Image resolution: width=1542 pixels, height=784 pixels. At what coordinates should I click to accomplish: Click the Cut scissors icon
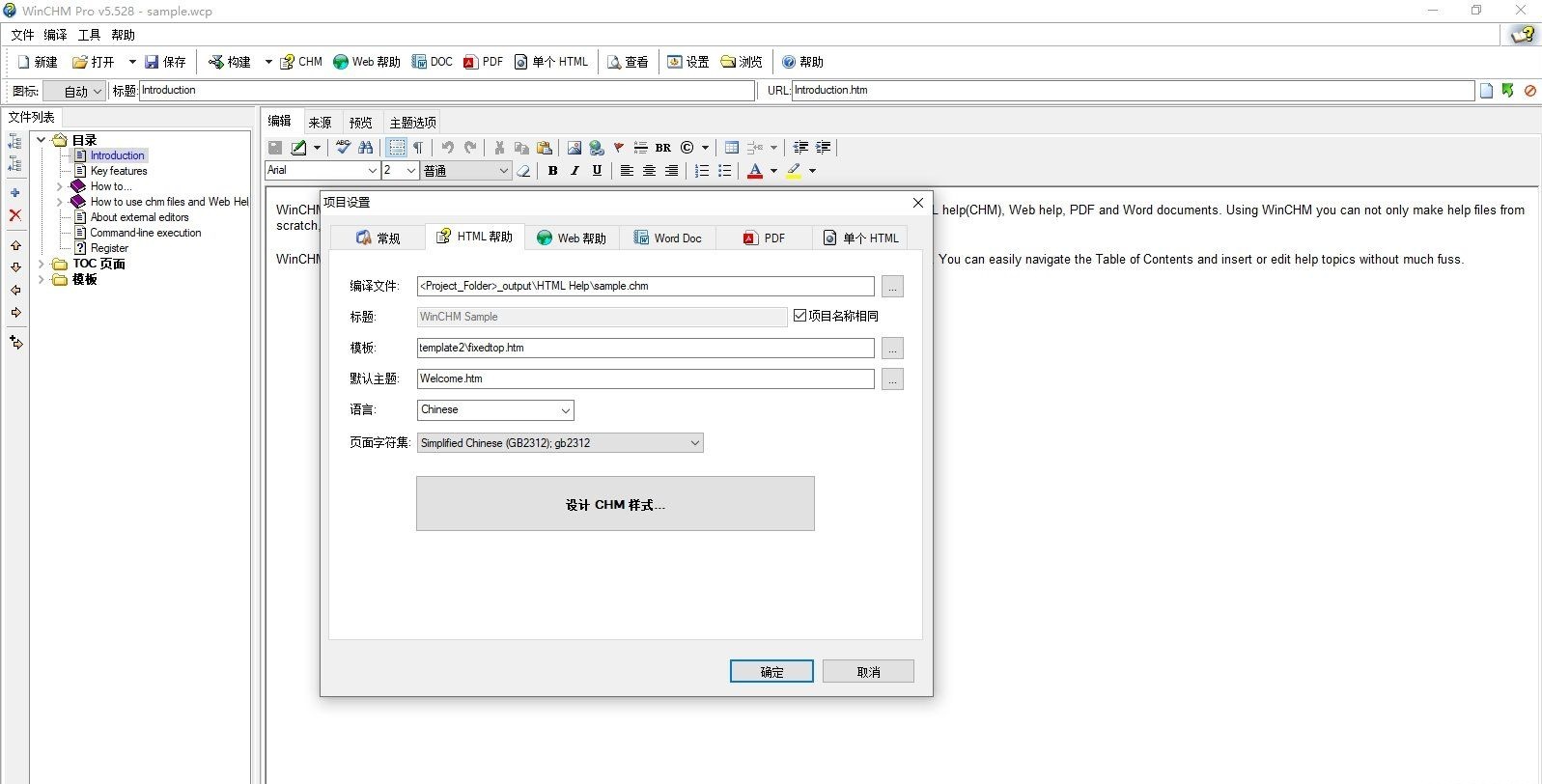499,148
